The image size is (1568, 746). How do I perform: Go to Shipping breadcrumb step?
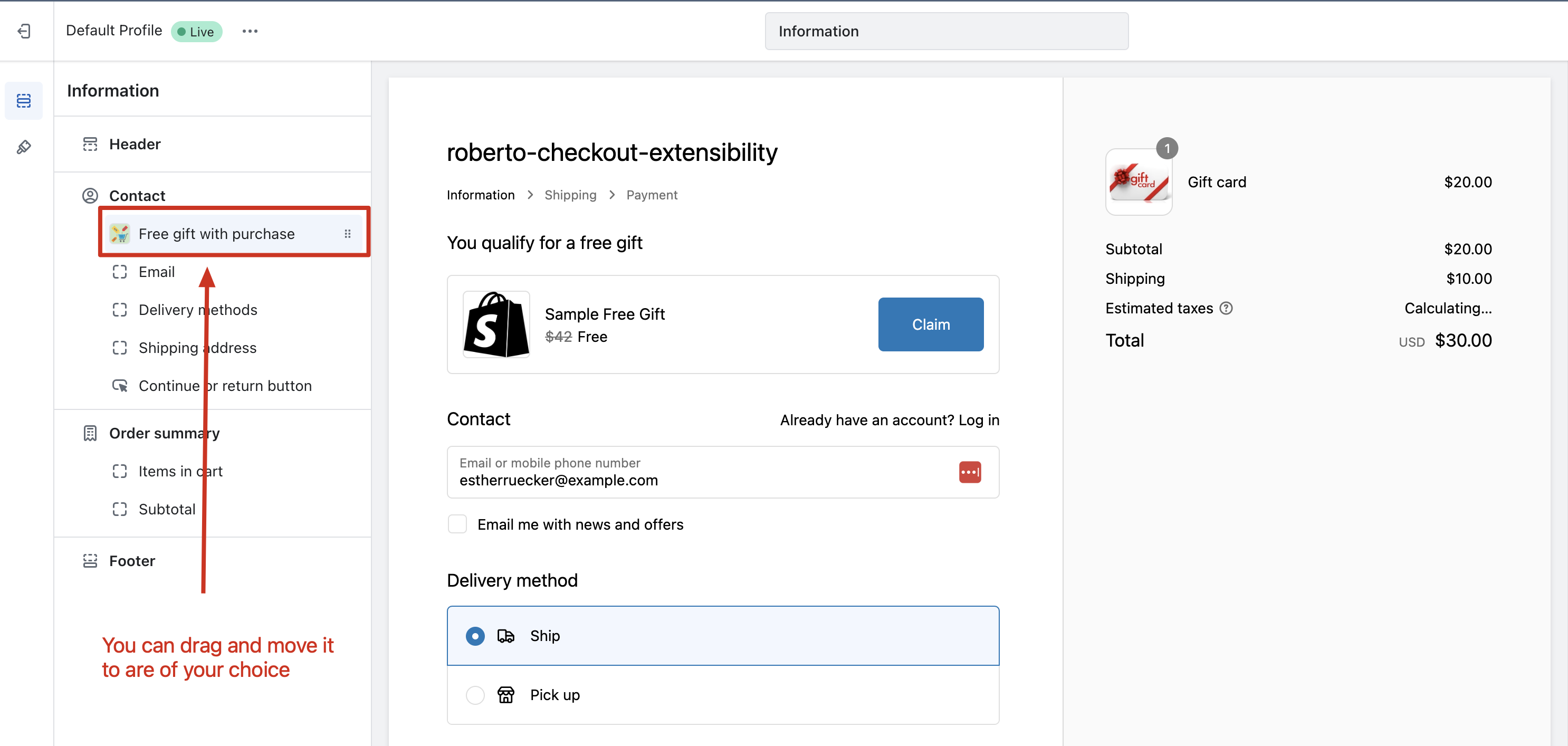(x=570, y=195)
